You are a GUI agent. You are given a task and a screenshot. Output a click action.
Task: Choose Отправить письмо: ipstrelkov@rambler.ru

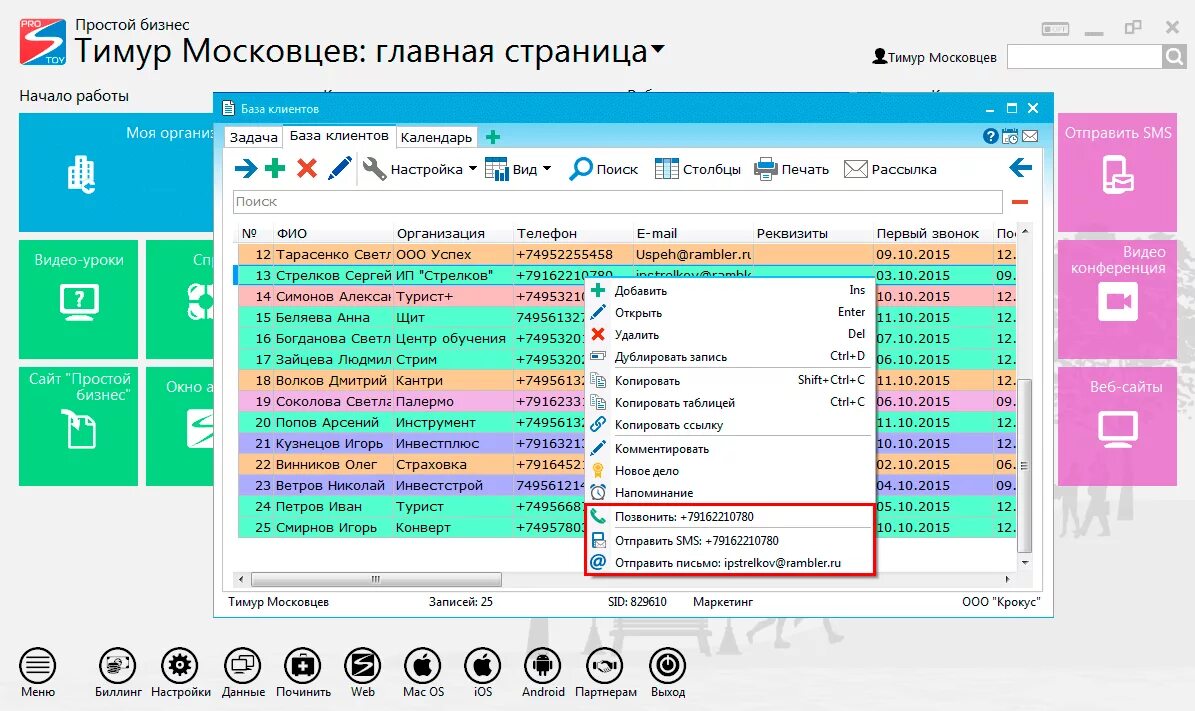[x=729, y=562]
